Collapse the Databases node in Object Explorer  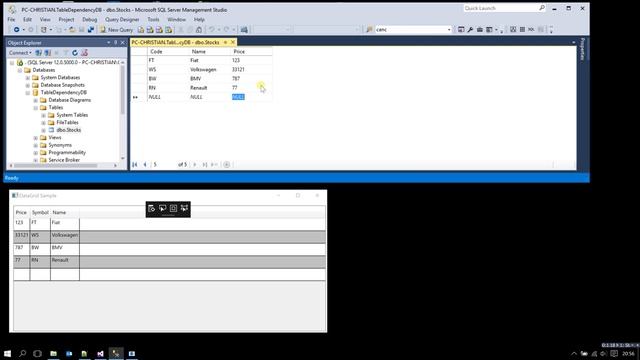pos(20,70)
